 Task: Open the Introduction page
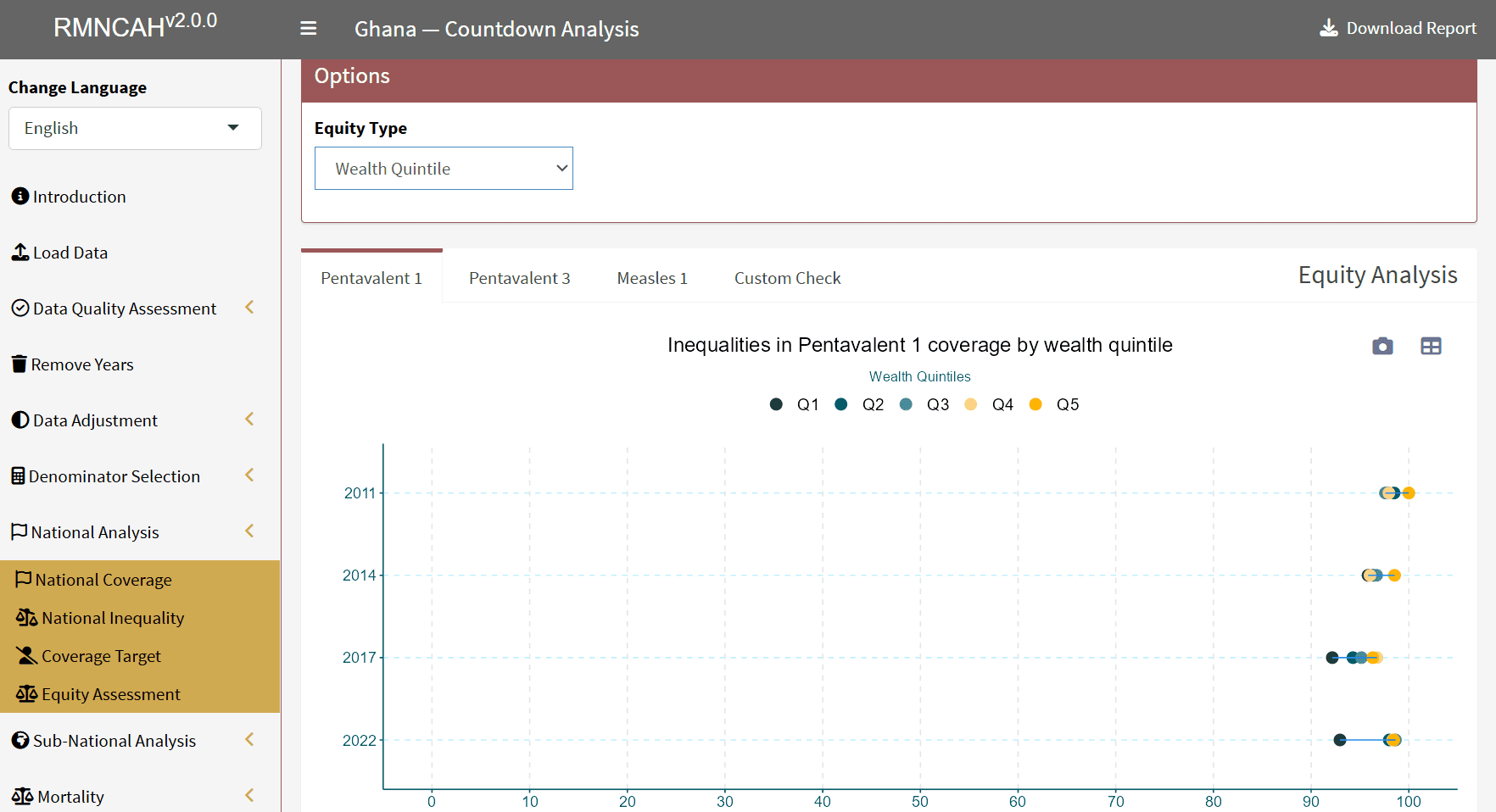tap(79, 197)
